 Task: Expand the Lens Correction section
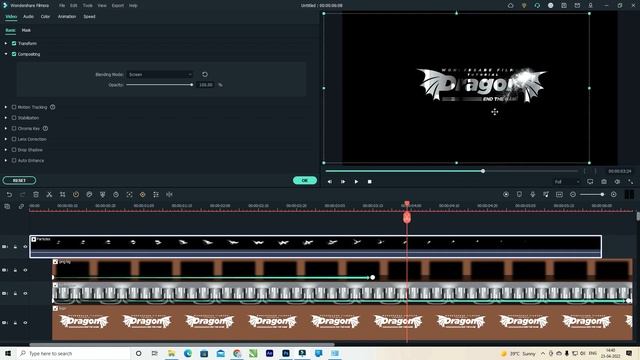(6, 139)
